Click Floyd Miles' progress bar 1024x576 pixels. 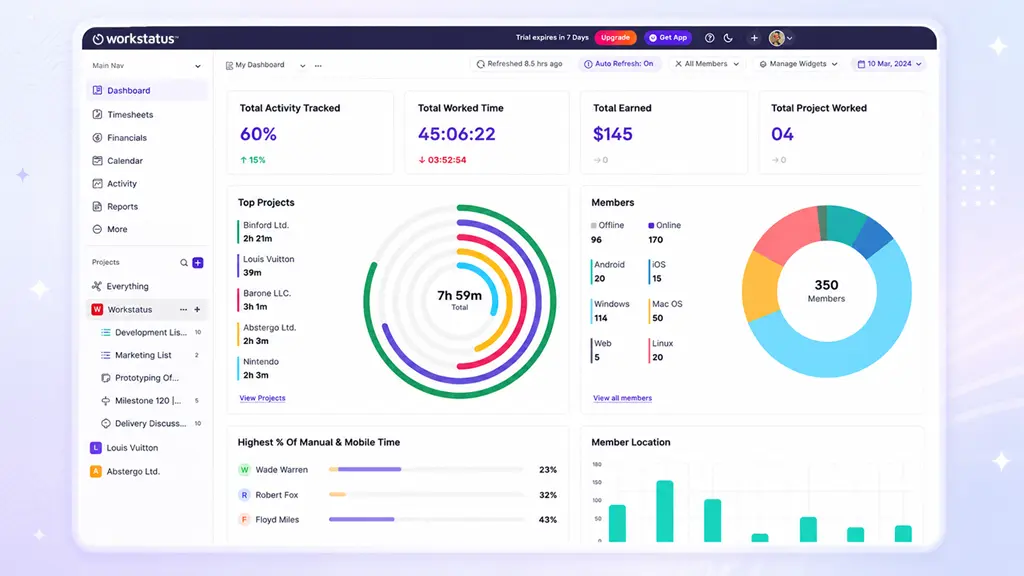426,519
